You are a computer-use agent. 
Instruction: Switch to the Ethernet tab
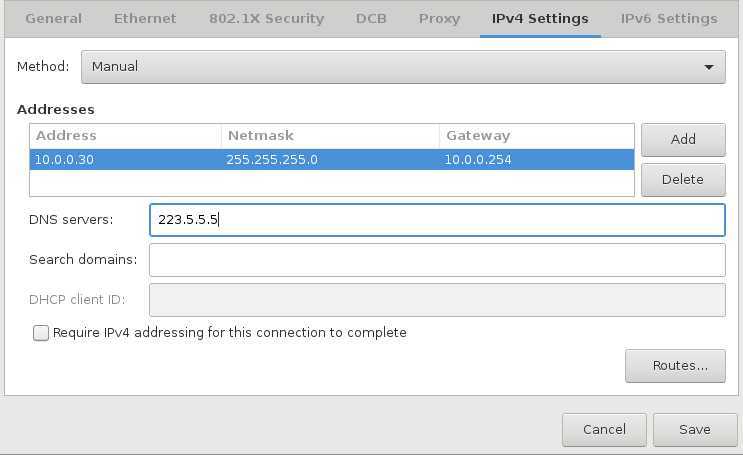(145, 18)
